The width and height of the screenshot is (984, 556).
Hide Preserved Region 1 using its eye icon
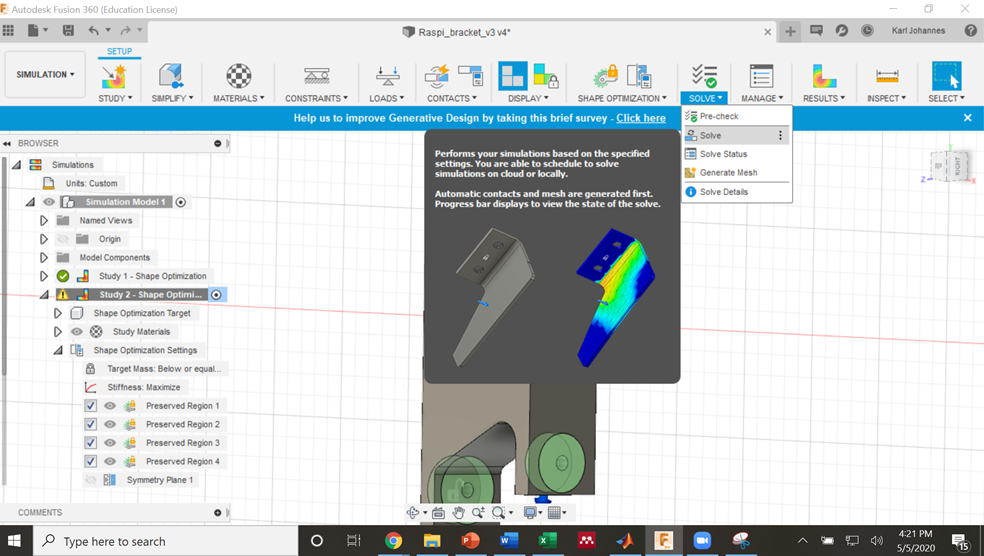pyautogui.click(x=110, y=406)
